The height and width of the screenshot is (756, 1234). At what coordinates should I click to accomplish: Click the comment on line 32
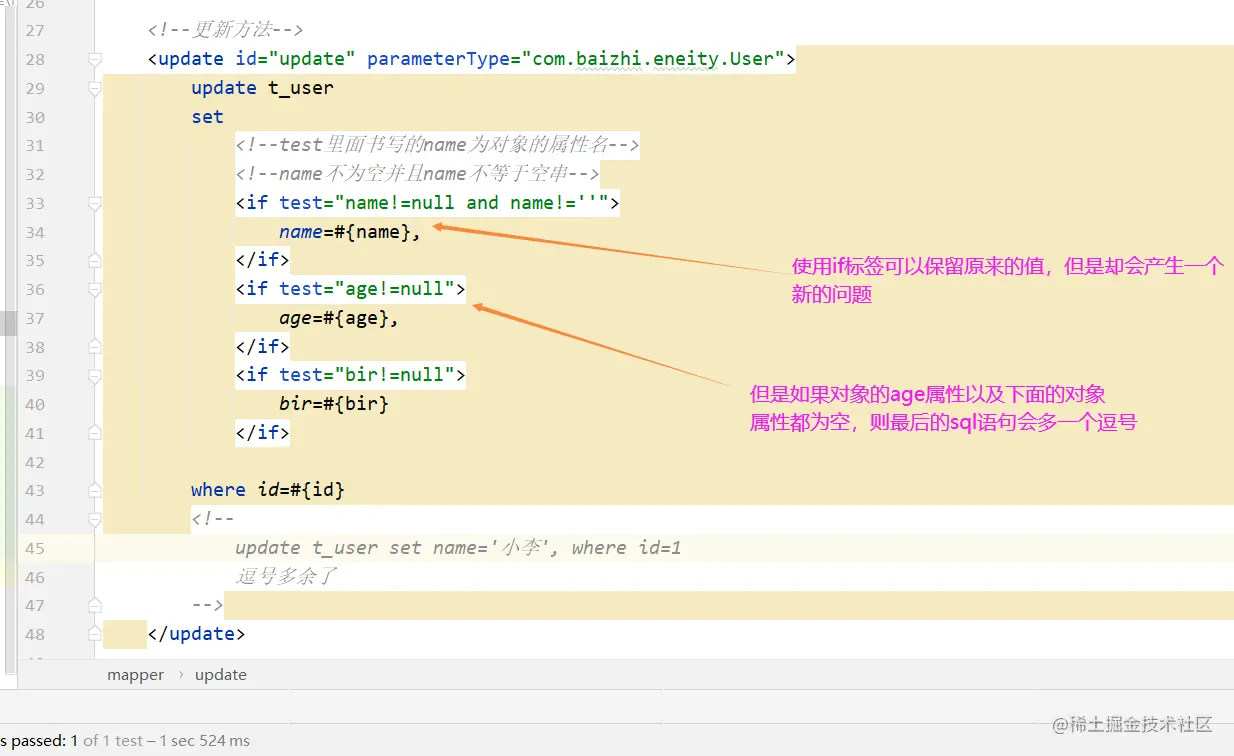click(417, 174)
